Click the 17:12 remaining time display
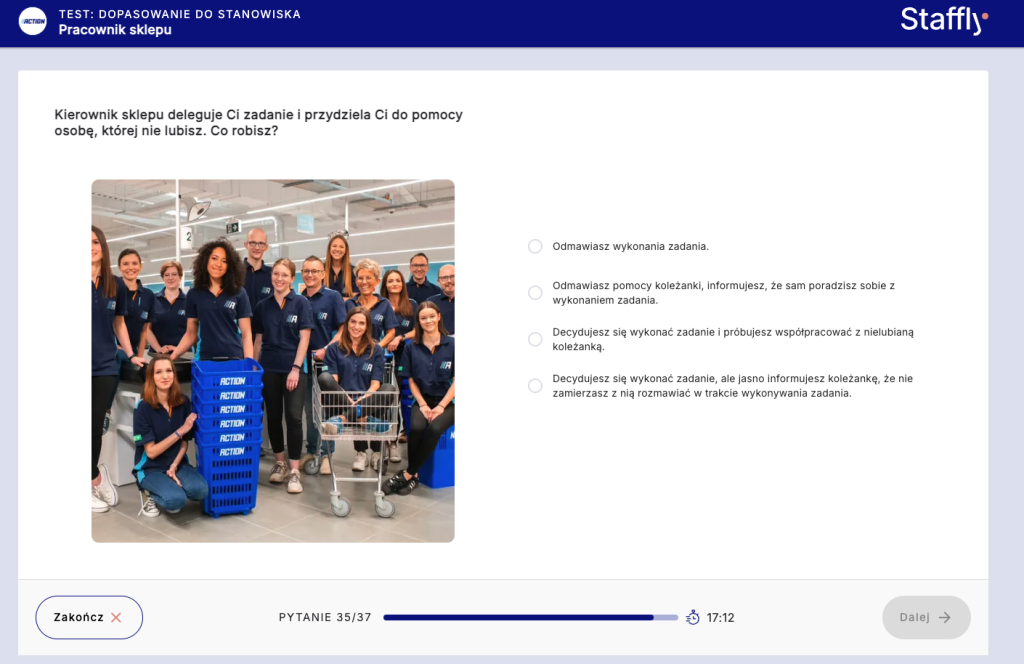Image resolution: width=1024 pixels, height=664 pixels. pyautogui.click(x=720, y=618)
